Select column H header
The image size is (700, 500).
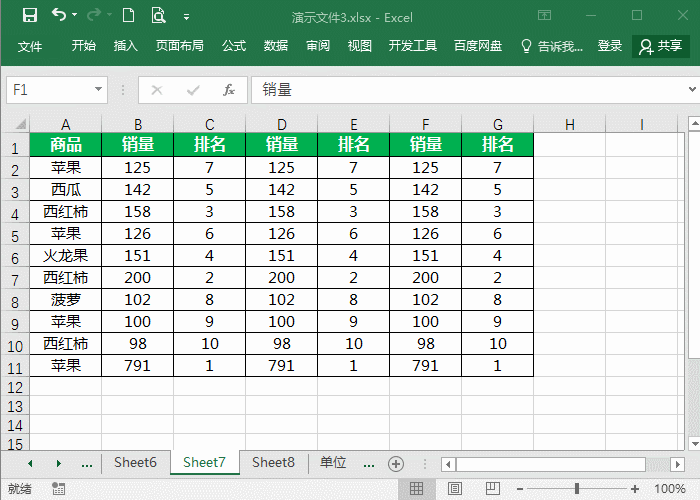pos(570,124)
